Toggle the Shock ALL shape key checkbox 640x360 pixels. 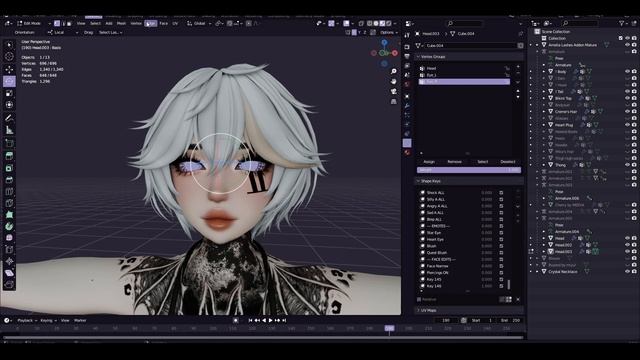point(501,193)
